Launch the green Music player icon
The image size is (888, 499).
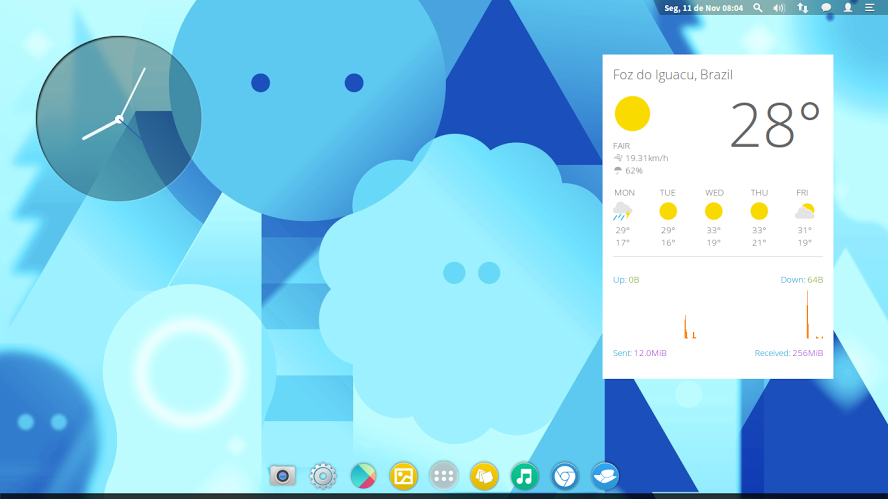coord(524,476)
